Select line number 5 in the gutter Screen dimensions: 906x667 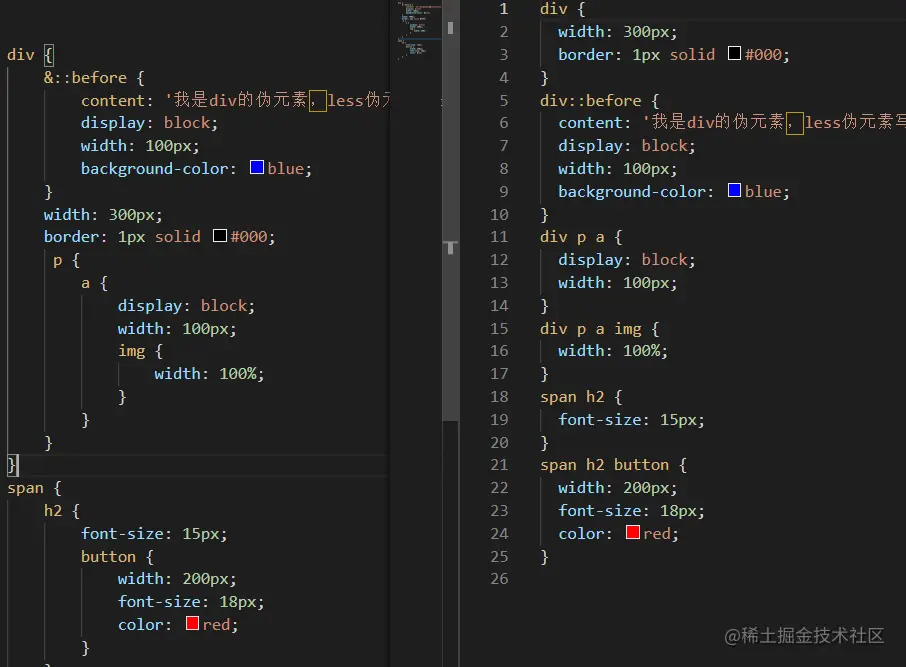click(504, 101)
